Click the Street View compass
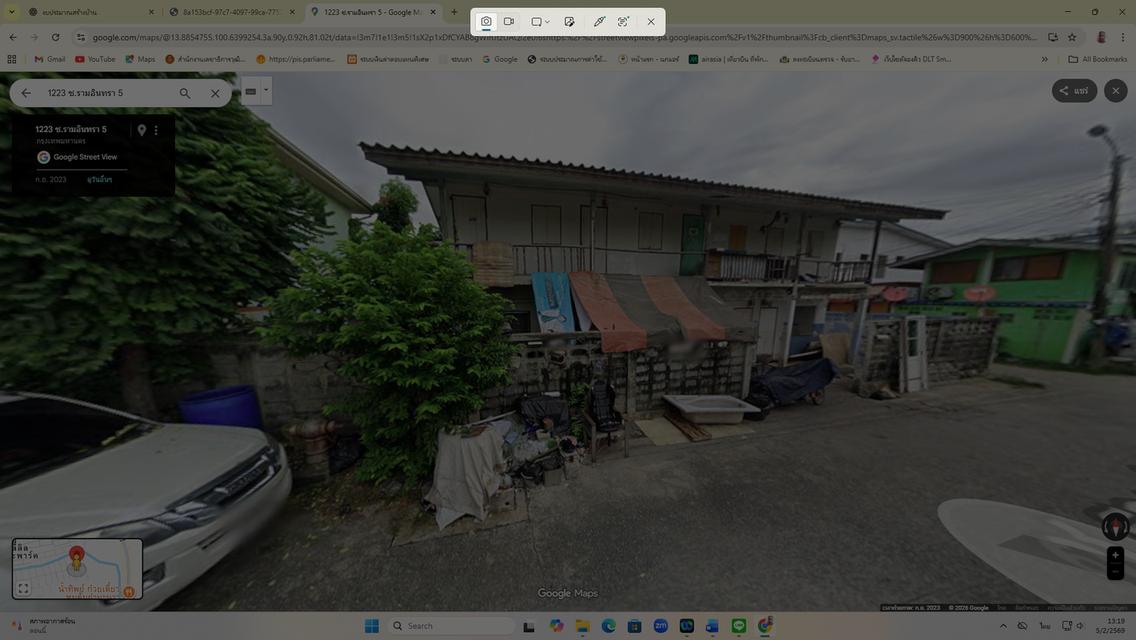1136x640 pixels. coord(1115,526)
